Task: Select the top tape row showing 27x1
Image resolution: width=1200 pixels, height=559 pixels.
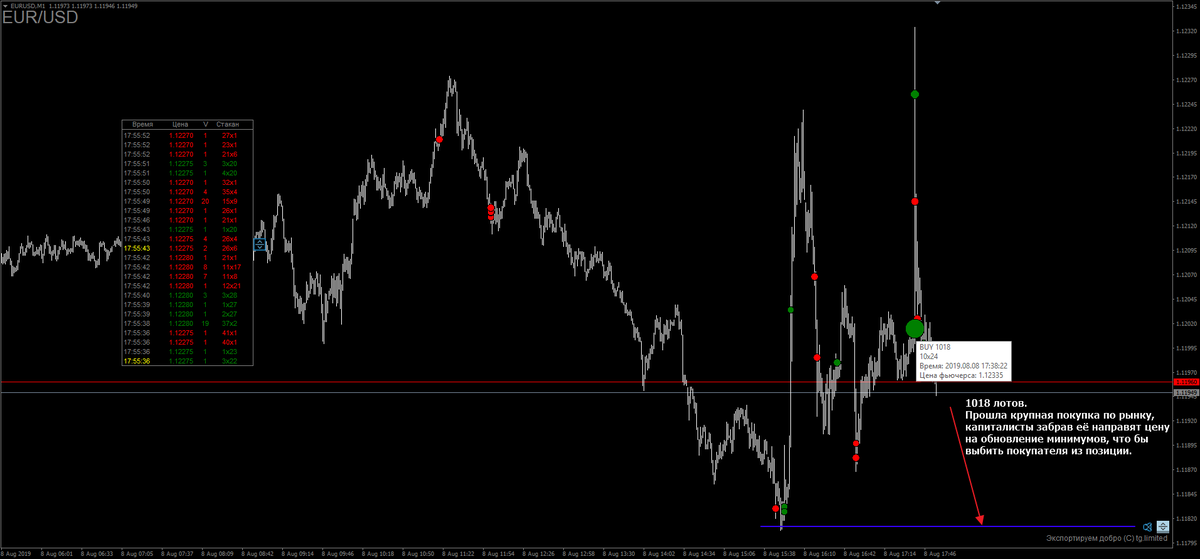Action: tap(187, 135)
